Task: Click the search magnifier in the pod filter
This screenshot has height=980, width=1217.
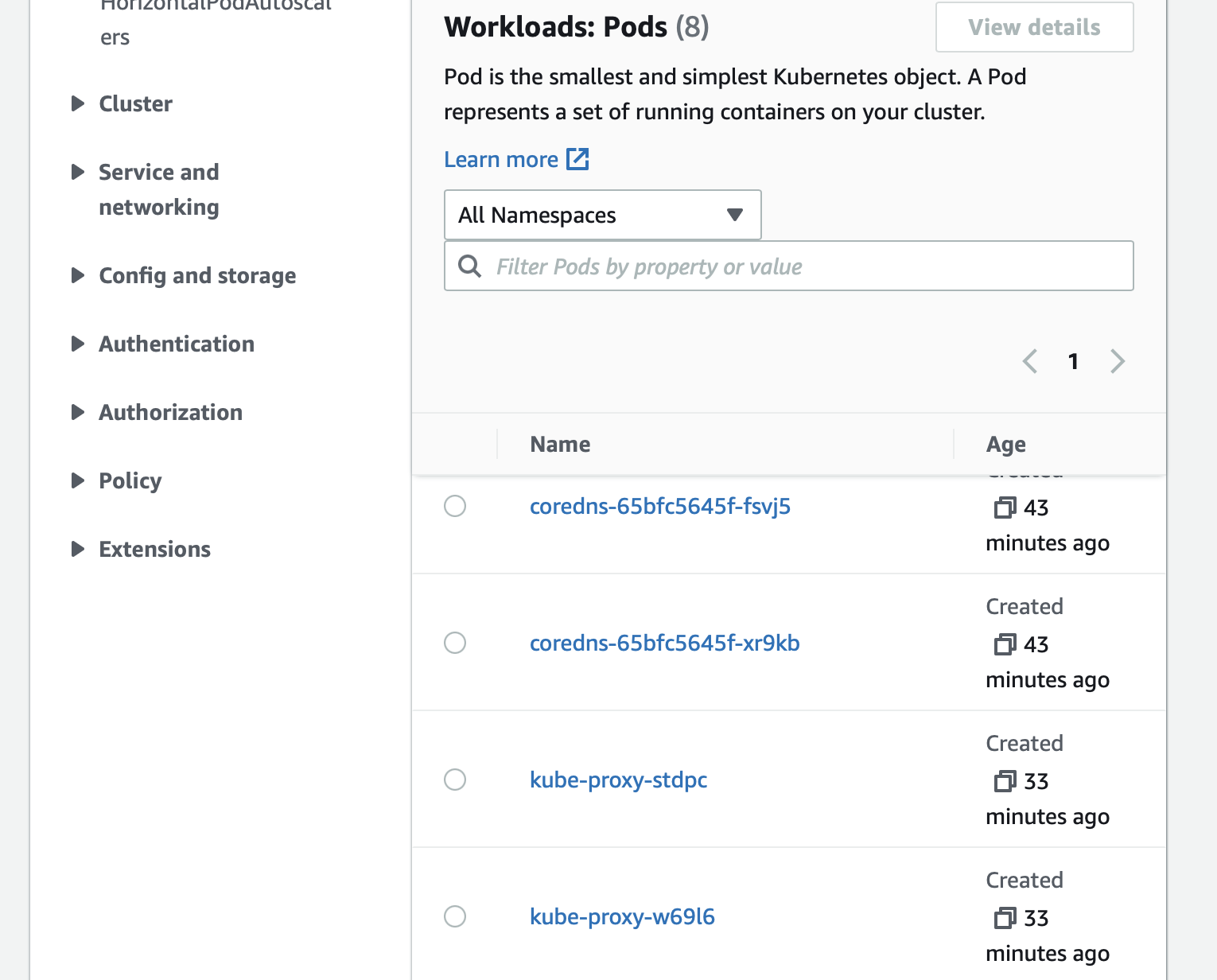Action: (469, 266)
